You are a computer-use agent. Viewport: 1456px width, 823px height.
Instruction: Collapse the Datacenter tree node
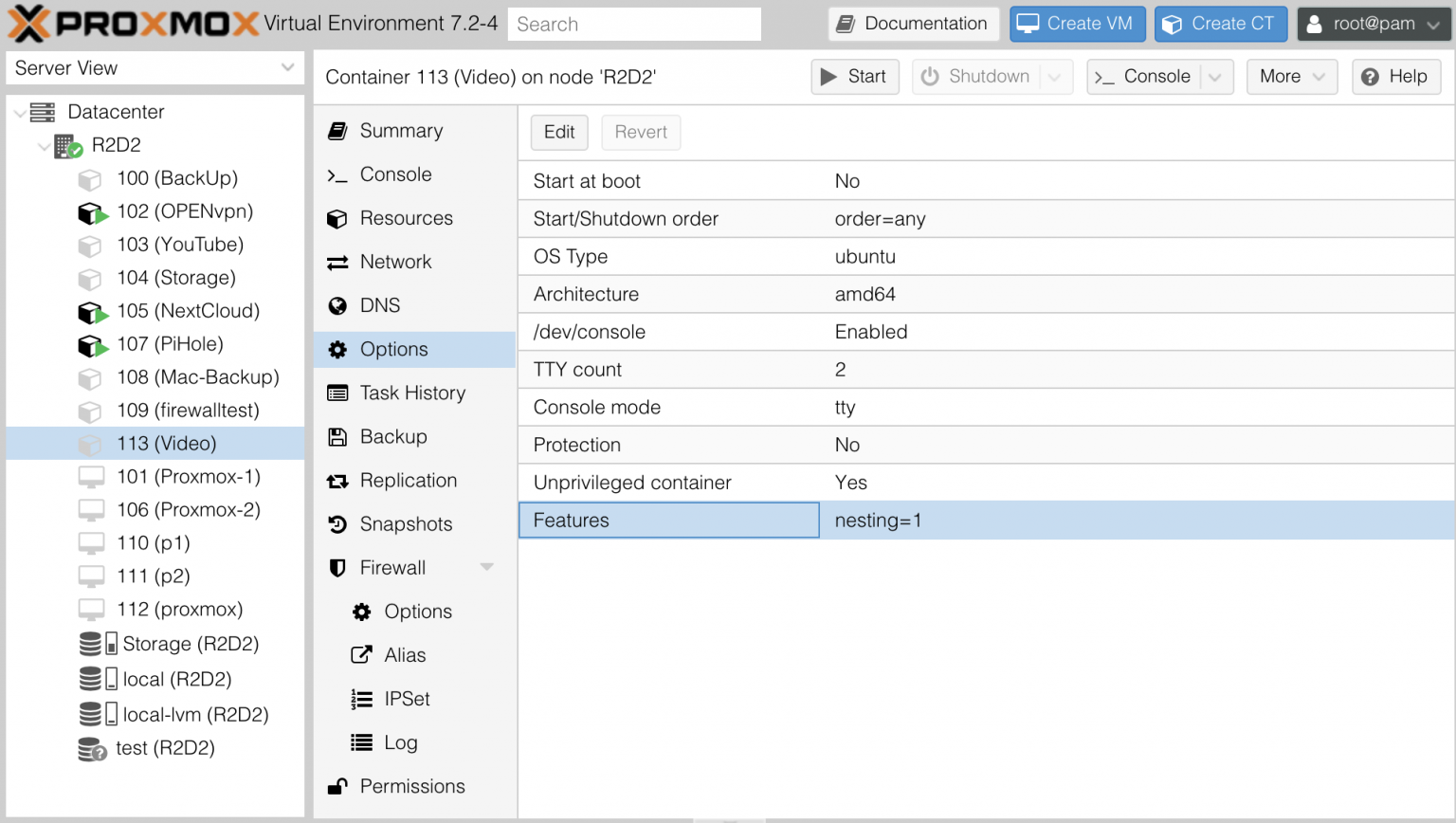pyautogui.click(x=21, y=112)
